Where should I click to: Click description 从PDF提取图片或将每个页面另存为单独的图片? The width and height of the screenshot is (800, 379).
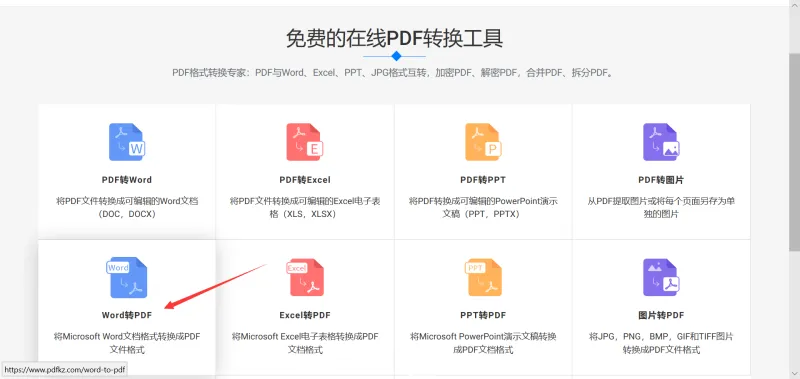point(661,208)
